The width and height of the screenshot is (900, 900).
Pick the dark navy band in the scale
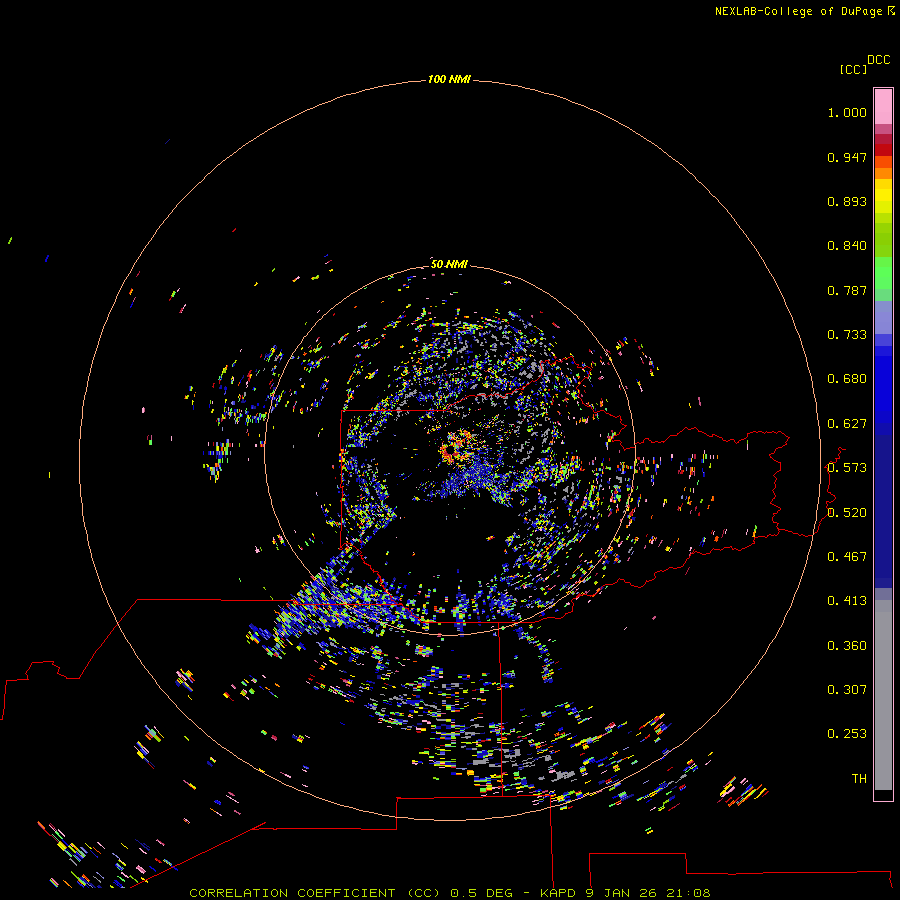pyautogui.click(x=883, y=511)
